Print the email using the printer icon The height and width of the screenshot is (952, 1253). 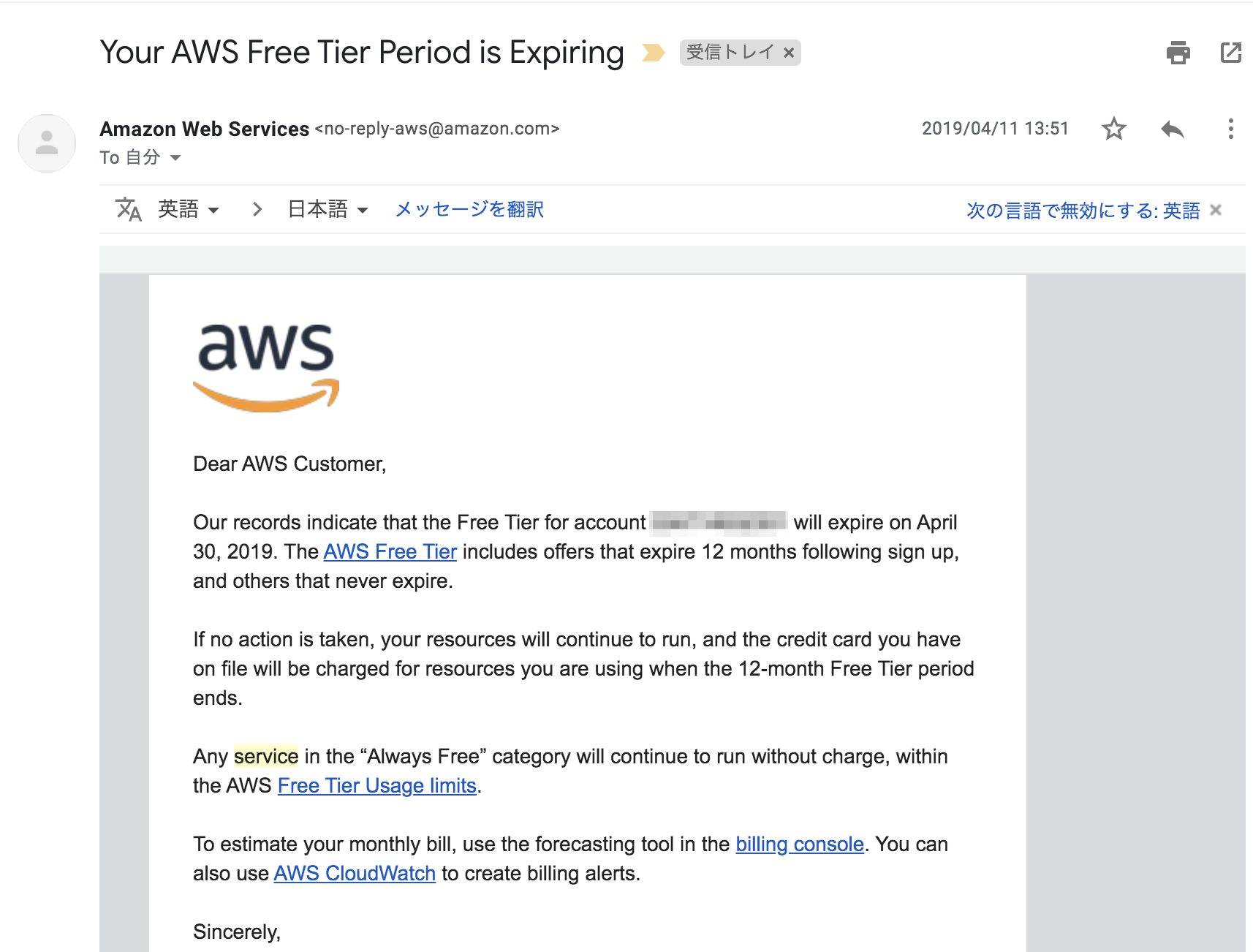(1178, 53)
